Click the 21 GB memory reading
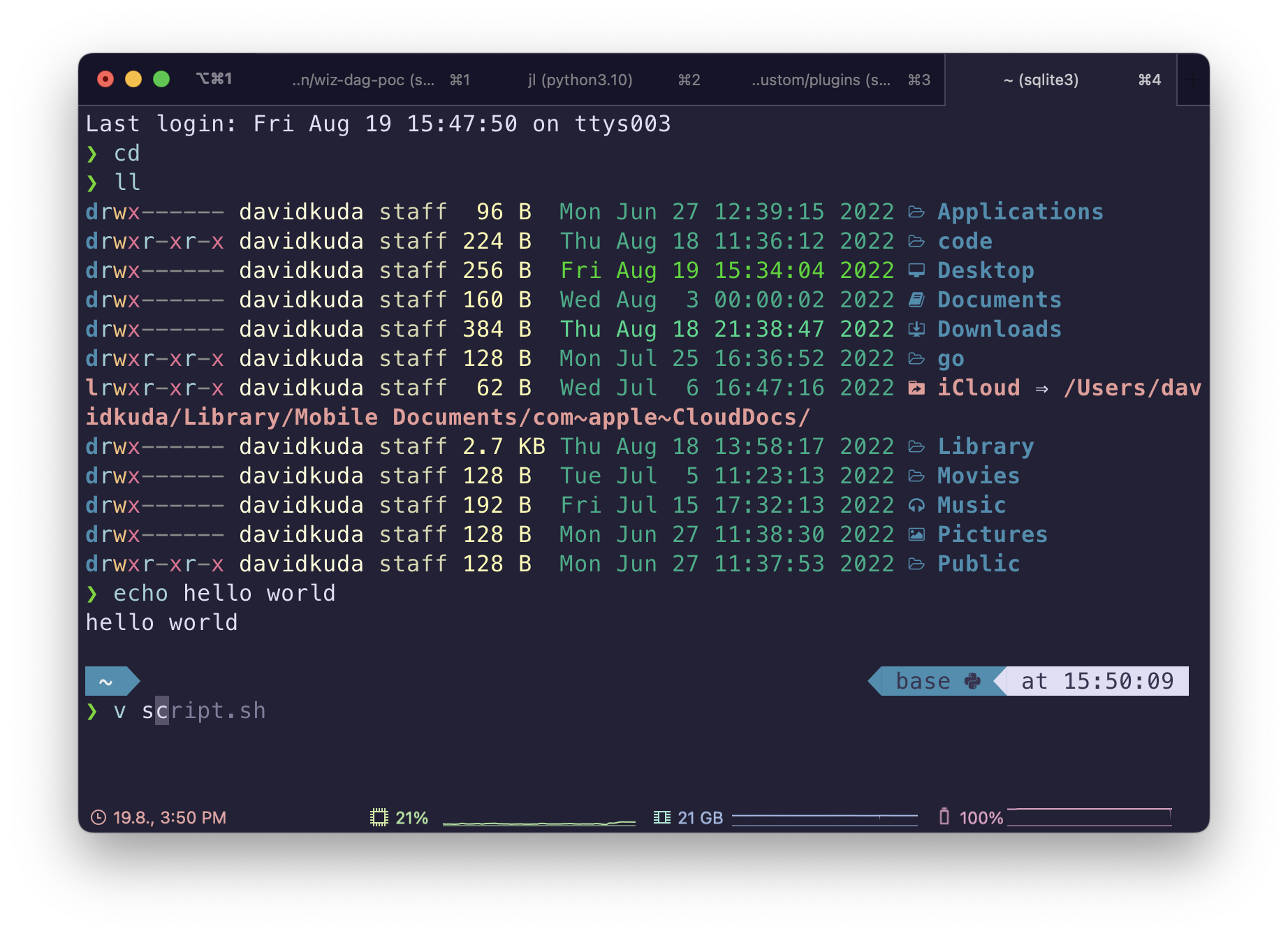 tap(700, 817)
